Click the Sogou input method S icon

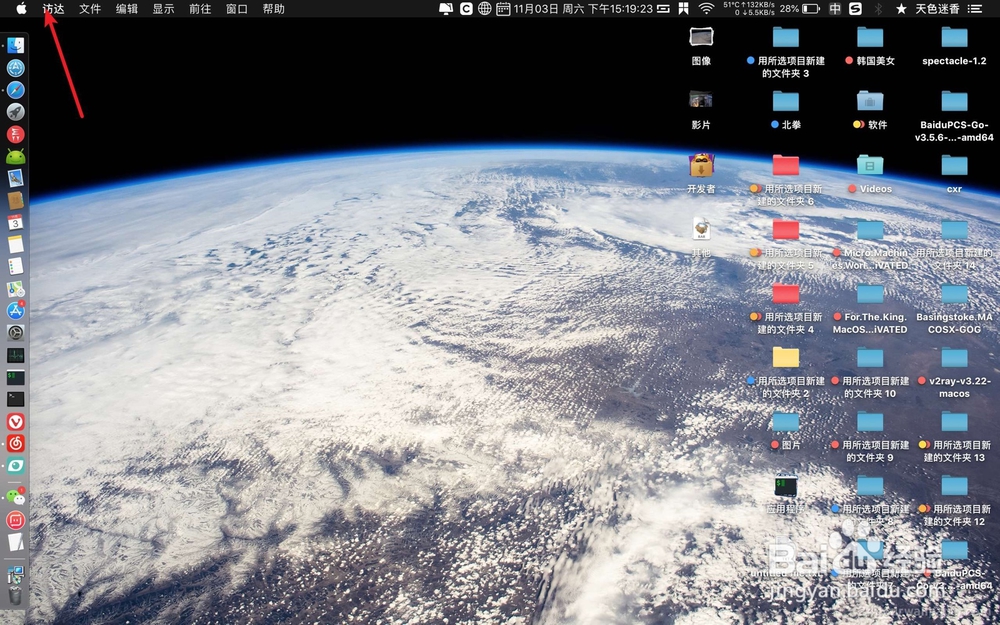855,8
